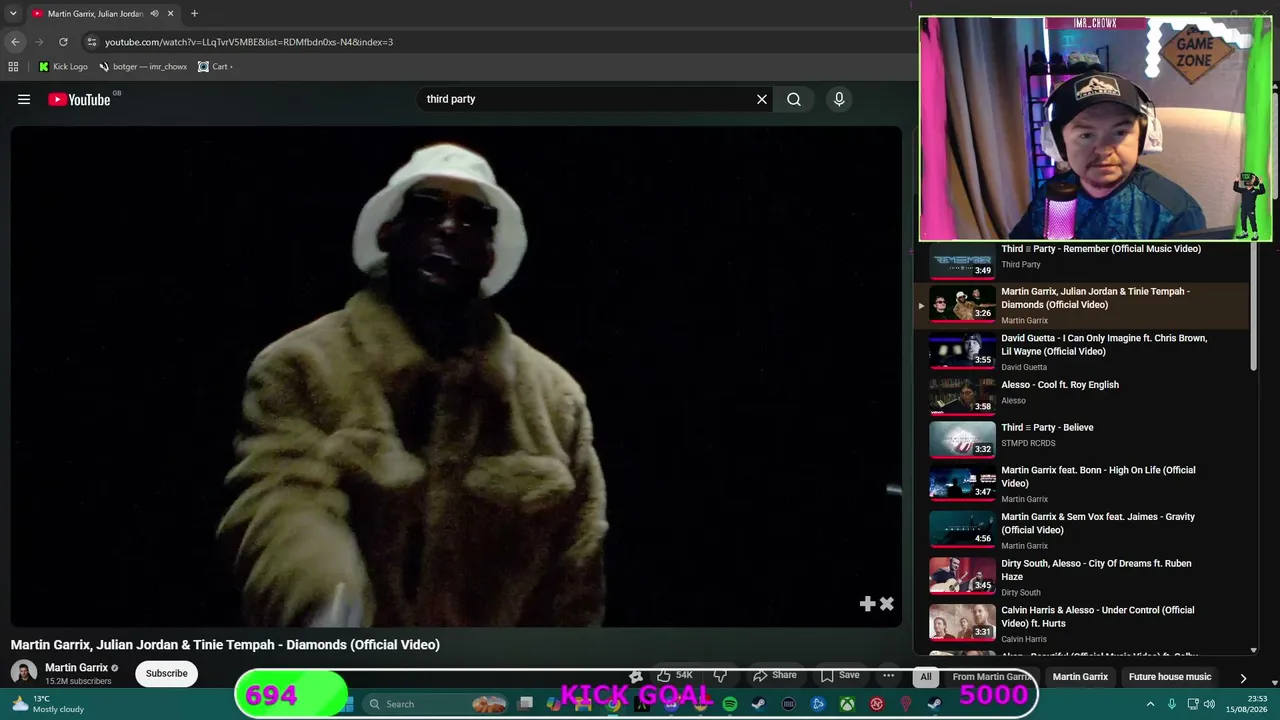Open Xbox app from the taskbar

[847, 704]
